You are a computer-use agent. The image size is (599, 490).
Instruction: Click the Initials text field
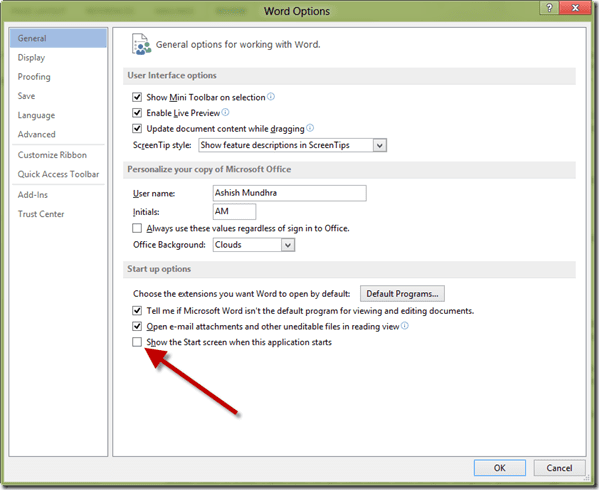[234, 212]
